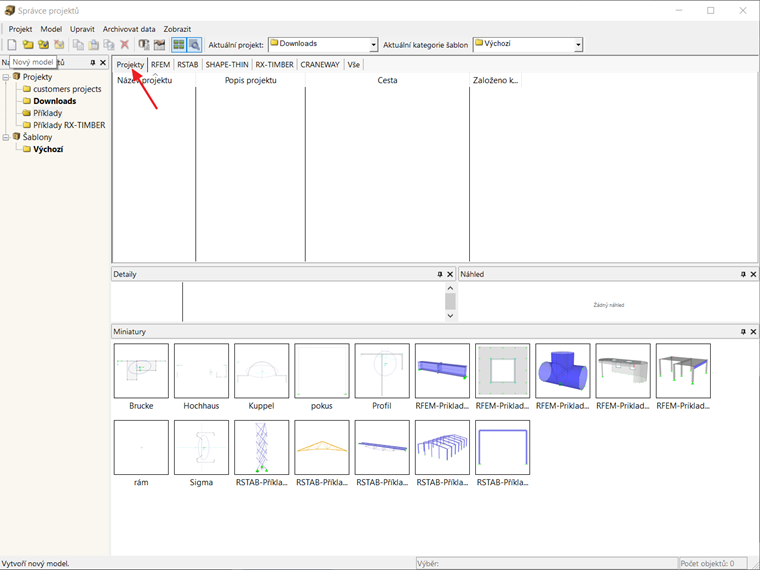This screenshot has width=760, height=570.
Task: Open the Model menu
Action: (x=51, y=29)
